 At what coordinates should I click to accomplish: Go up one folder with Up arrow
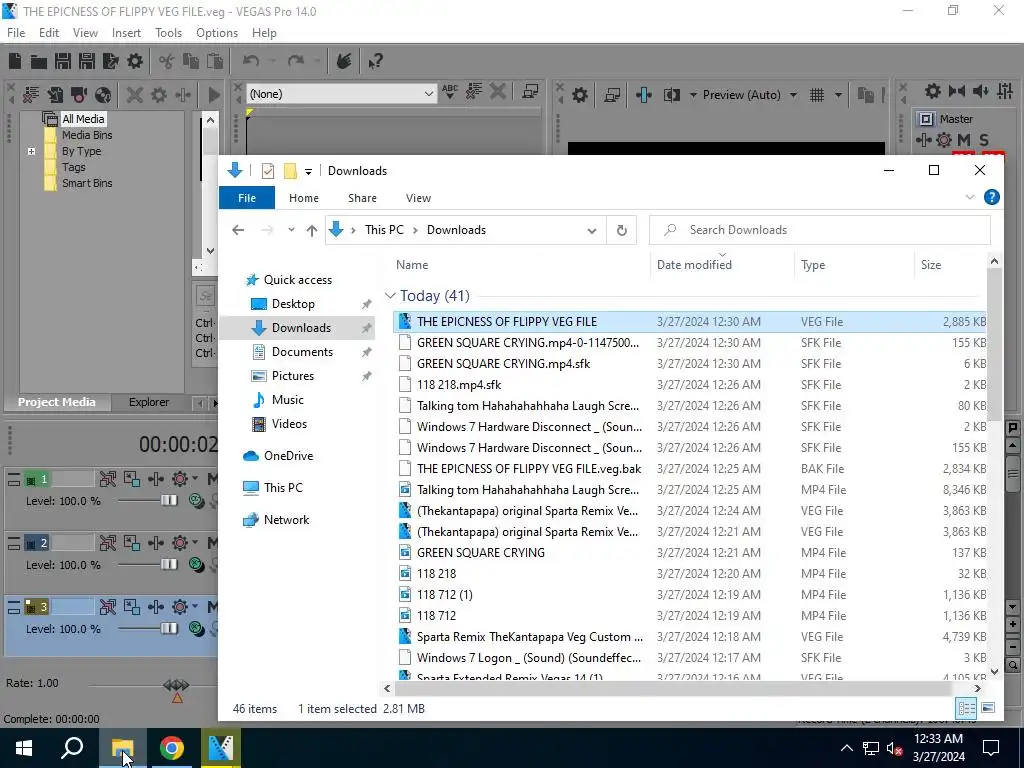(312, 231)
